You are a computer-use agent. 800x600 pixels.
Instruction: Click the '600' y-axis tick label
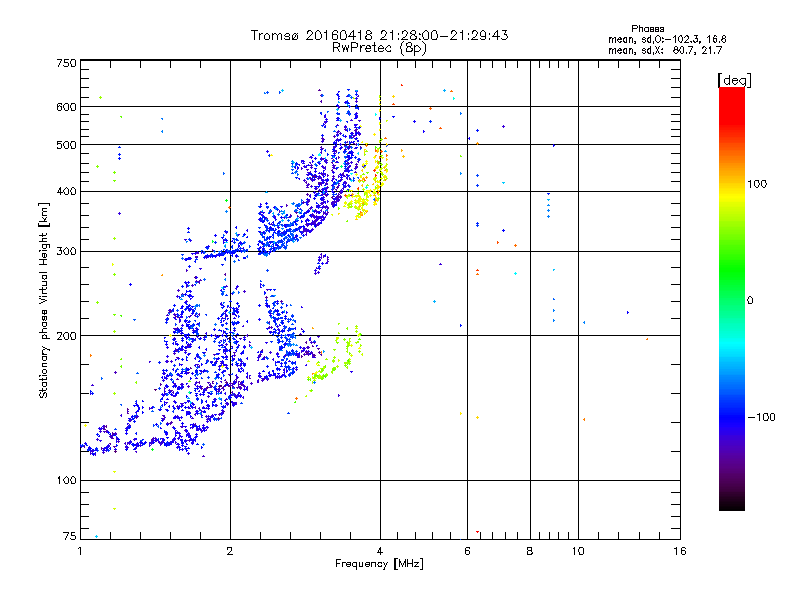(x=66, y=107)
